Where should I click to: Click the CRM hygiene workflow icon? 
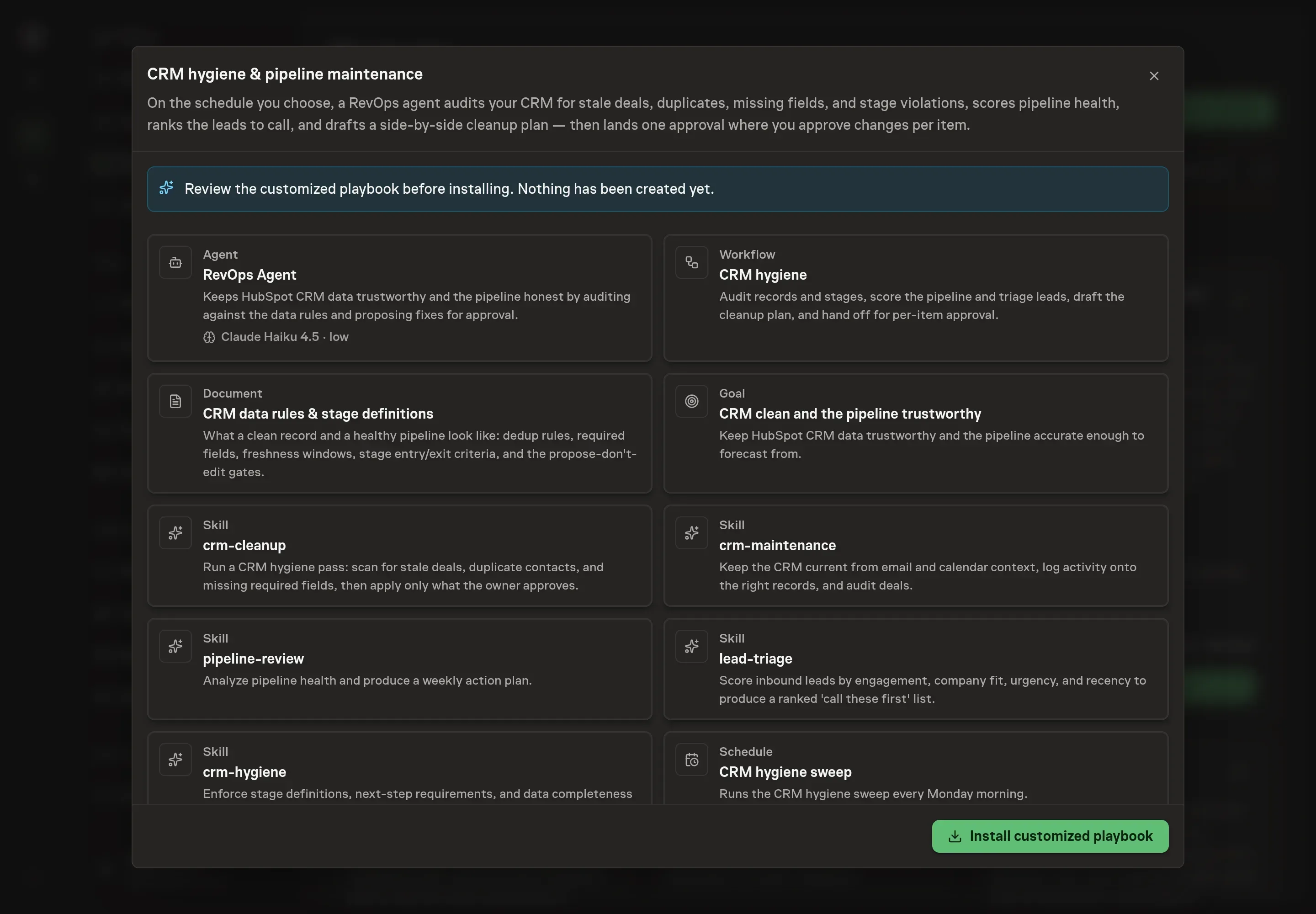[x=691, y=262]
